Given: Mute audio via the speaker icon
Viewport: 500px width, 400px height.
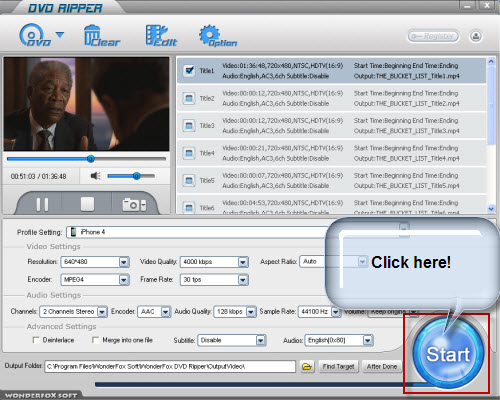Looking at the screenshot, I should click(x=95, y=176).
